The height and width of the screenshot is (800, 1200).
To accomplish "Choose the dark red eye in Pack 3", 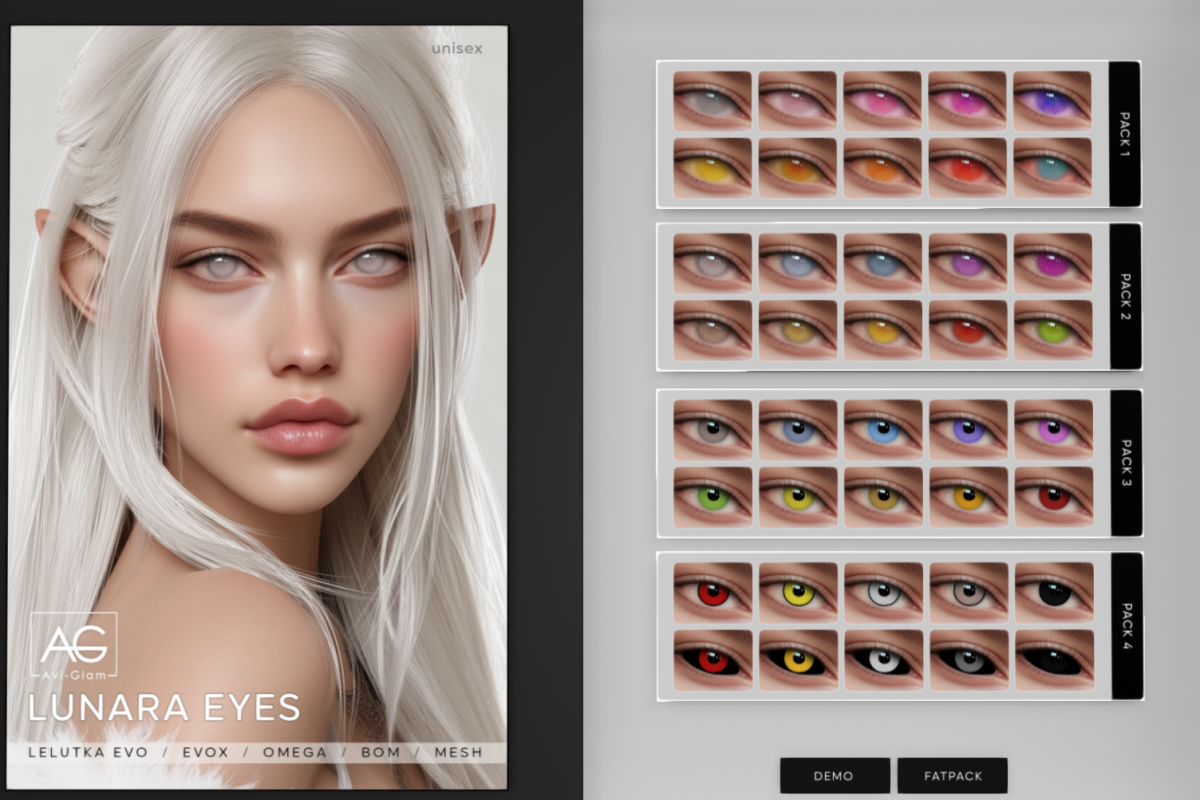I will [1052, 496].
